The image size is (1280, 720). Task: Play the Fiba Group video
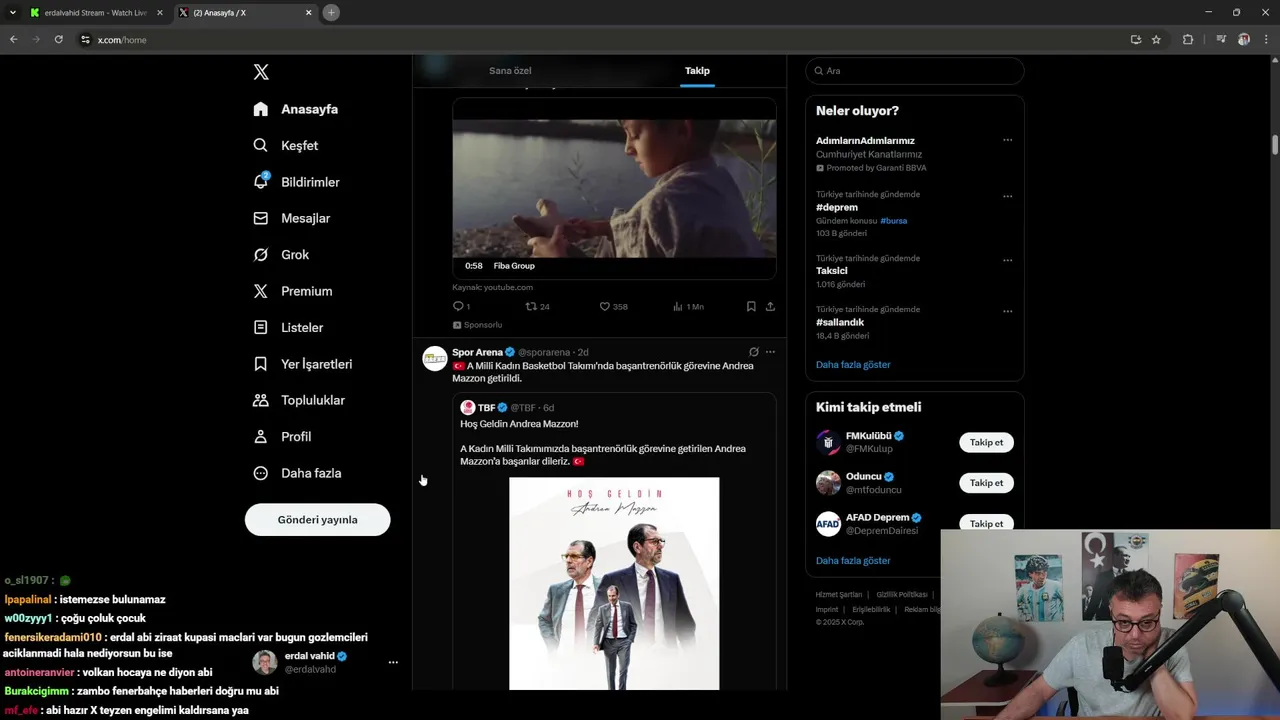(614, 188)
